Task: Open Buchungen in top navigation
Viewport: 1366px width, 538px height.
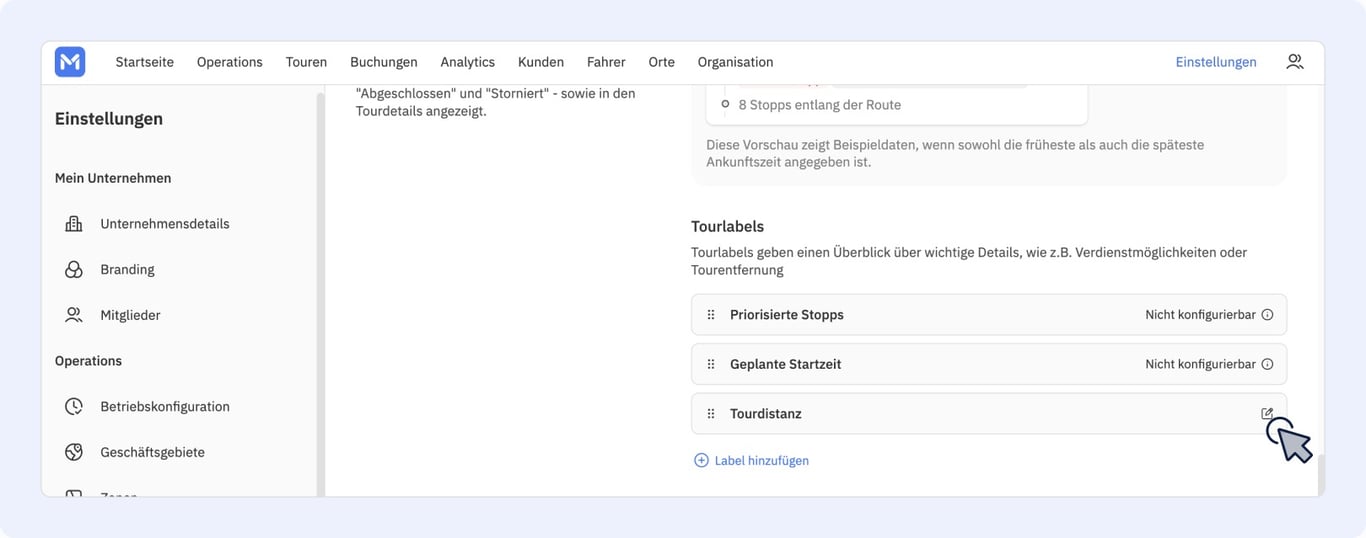Action: point(384,62)
